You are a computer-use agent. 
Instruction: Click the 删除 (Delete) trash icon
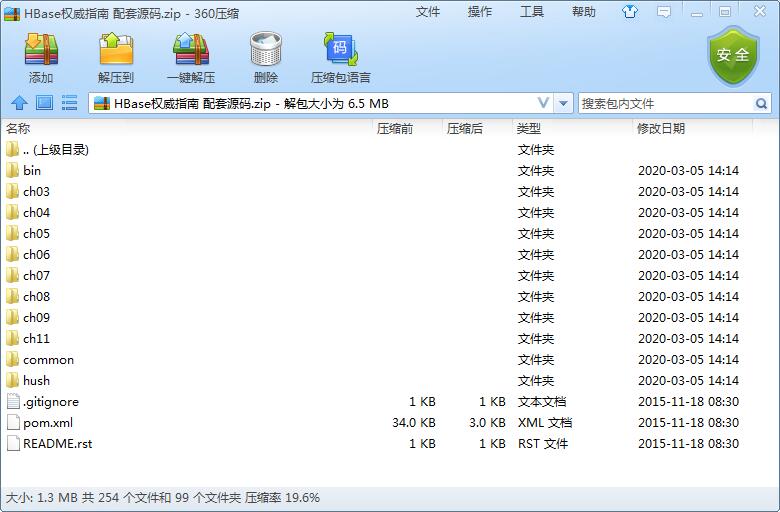tap(266, 49)
